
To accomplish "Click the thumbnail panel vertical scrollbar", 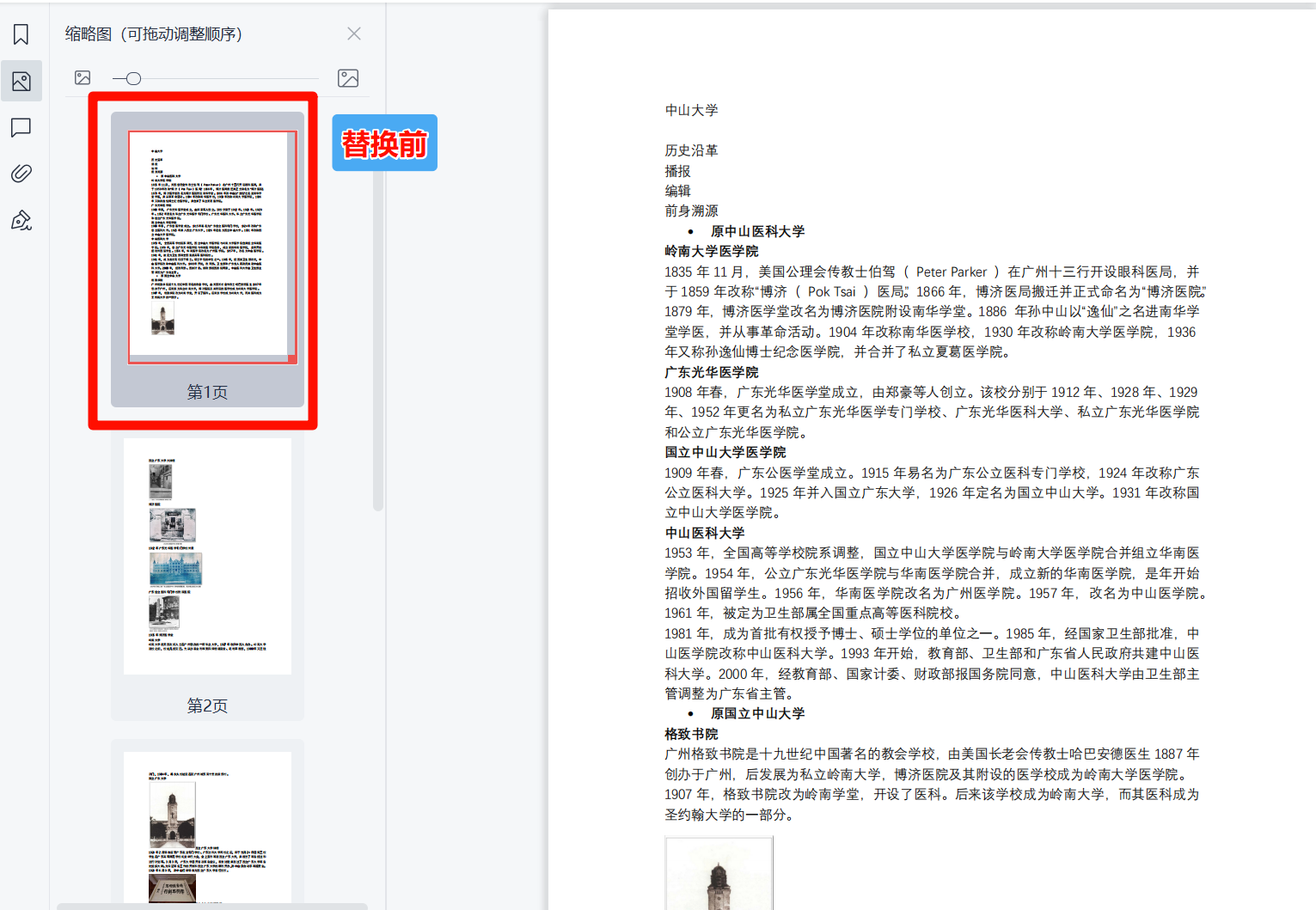I will [x=378, y=344].
